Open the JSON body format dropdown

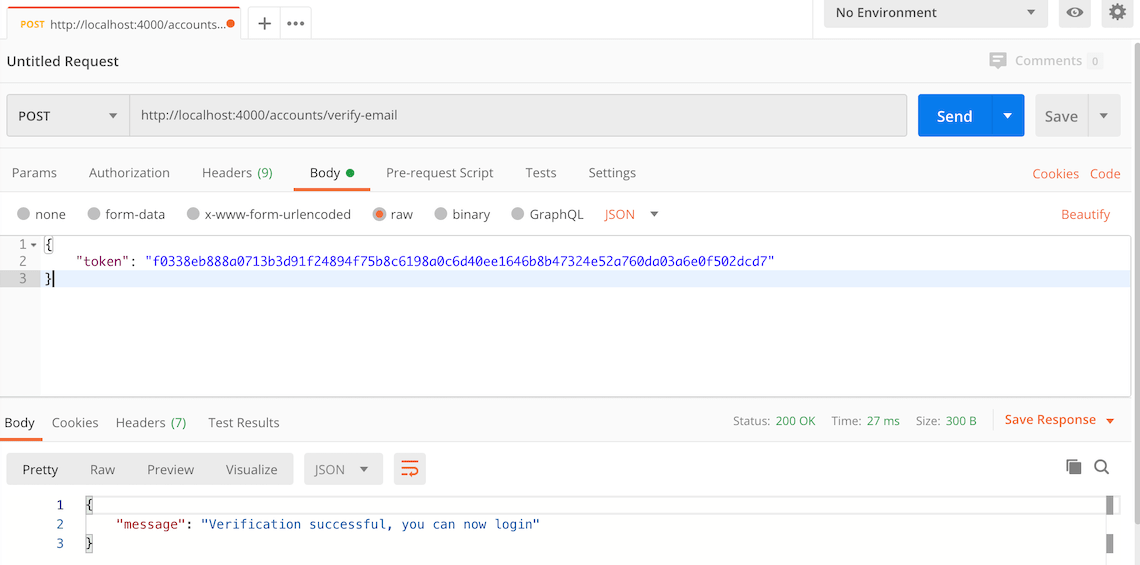coord(631,214)
